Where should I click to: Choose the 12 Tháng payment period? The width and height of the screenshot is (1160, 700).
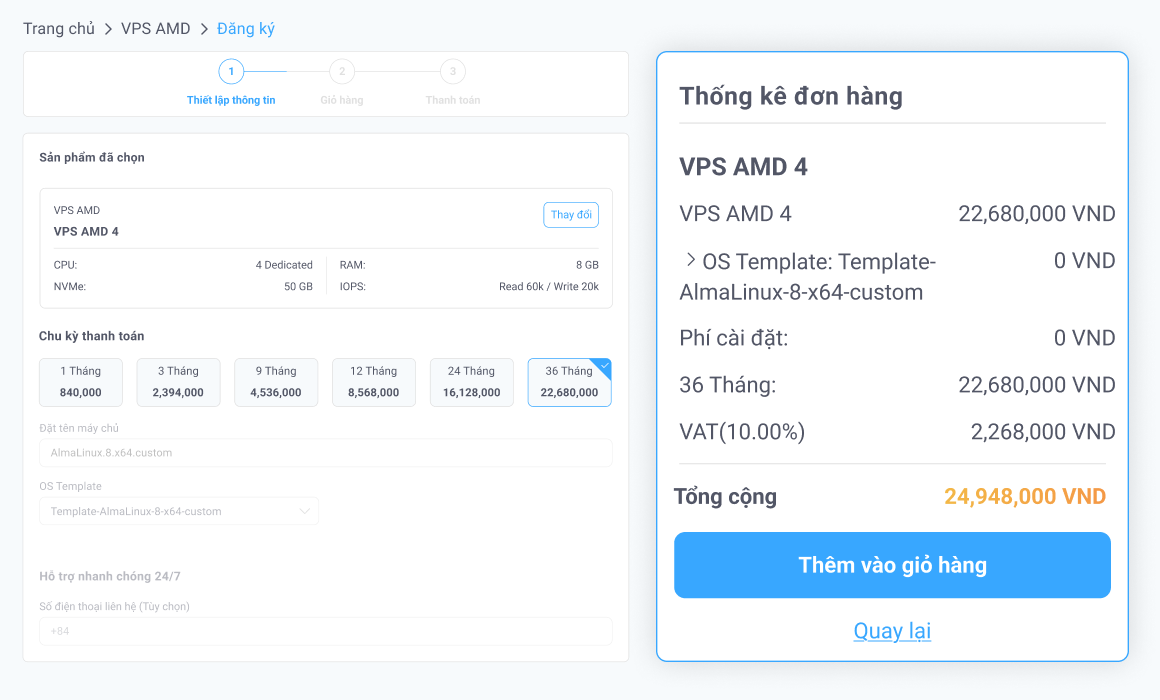click(x=373, y=382)
